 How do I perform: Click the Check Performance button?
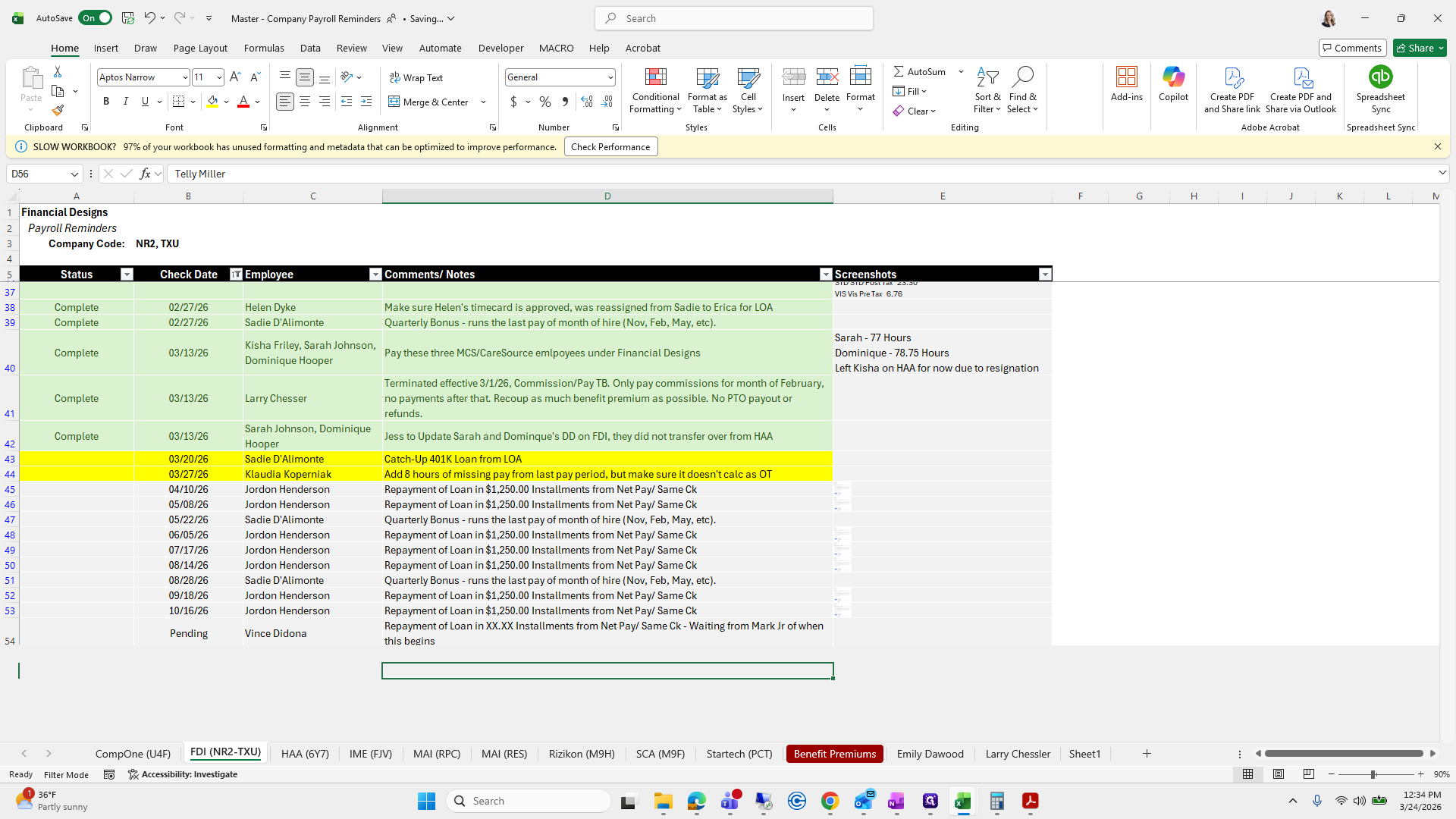[610, 147]
